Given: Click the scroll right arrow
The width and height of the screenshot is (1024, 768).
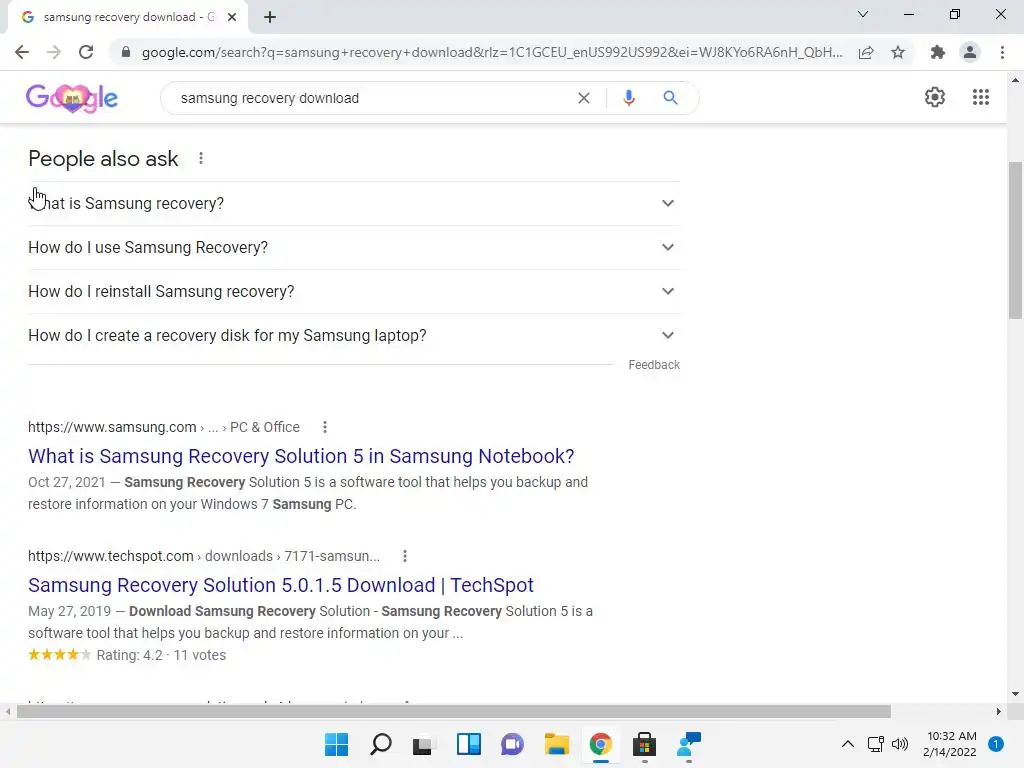Looking at the screenshot, I should [999, 711].
